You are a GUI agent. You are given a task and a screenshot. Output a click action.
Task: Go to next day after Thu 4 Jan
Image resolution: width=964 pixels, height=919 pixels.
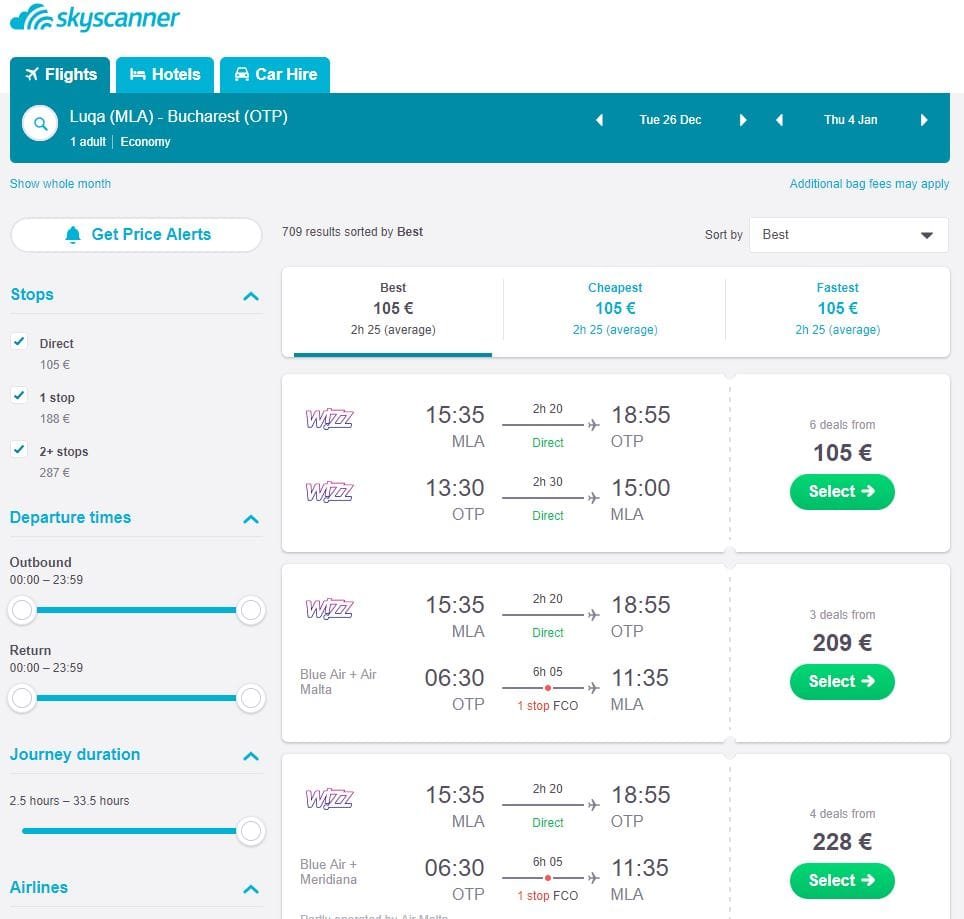(923, 120)
